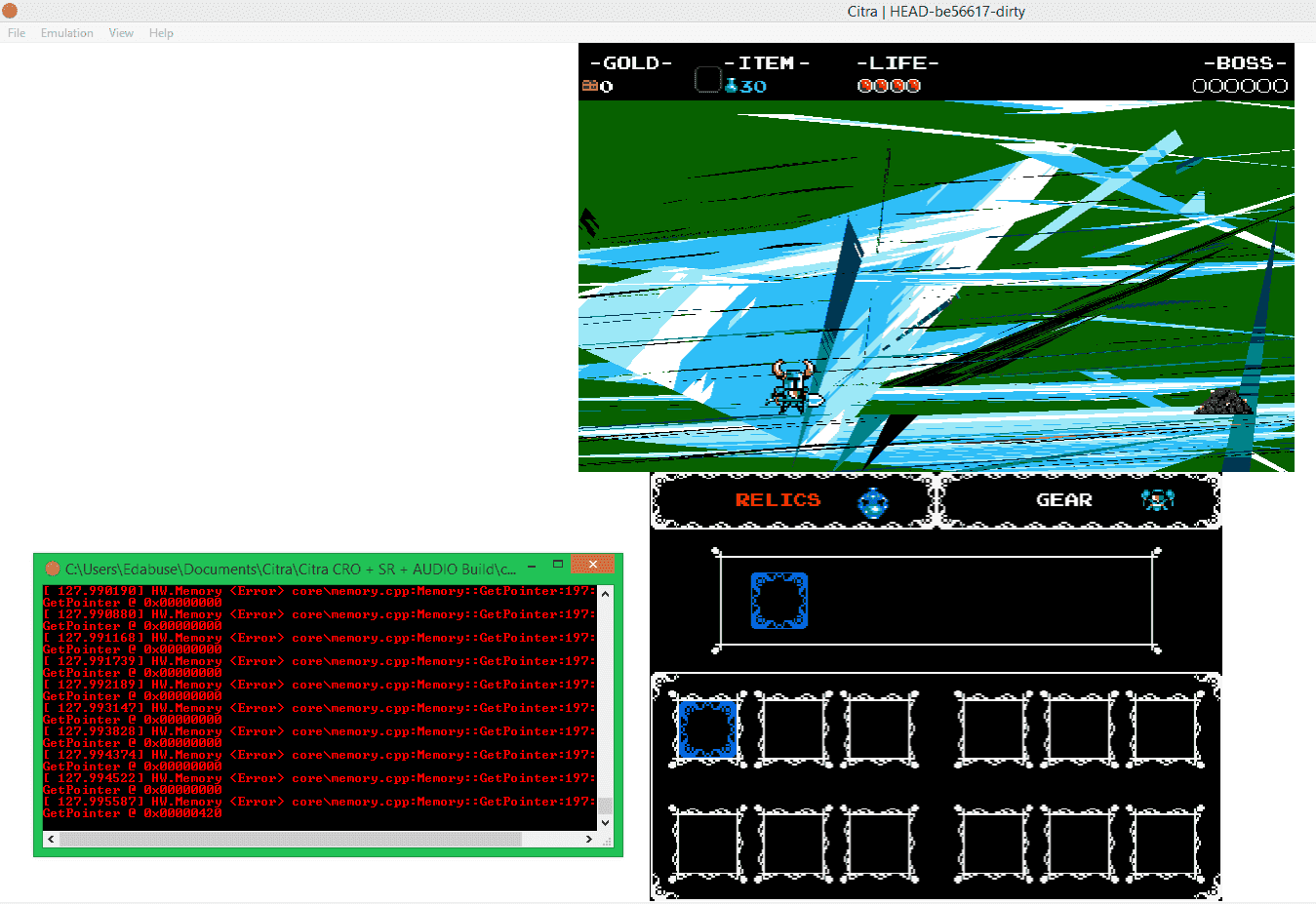Select the third slot in top-left inventory group

click(x=879, y=728)
